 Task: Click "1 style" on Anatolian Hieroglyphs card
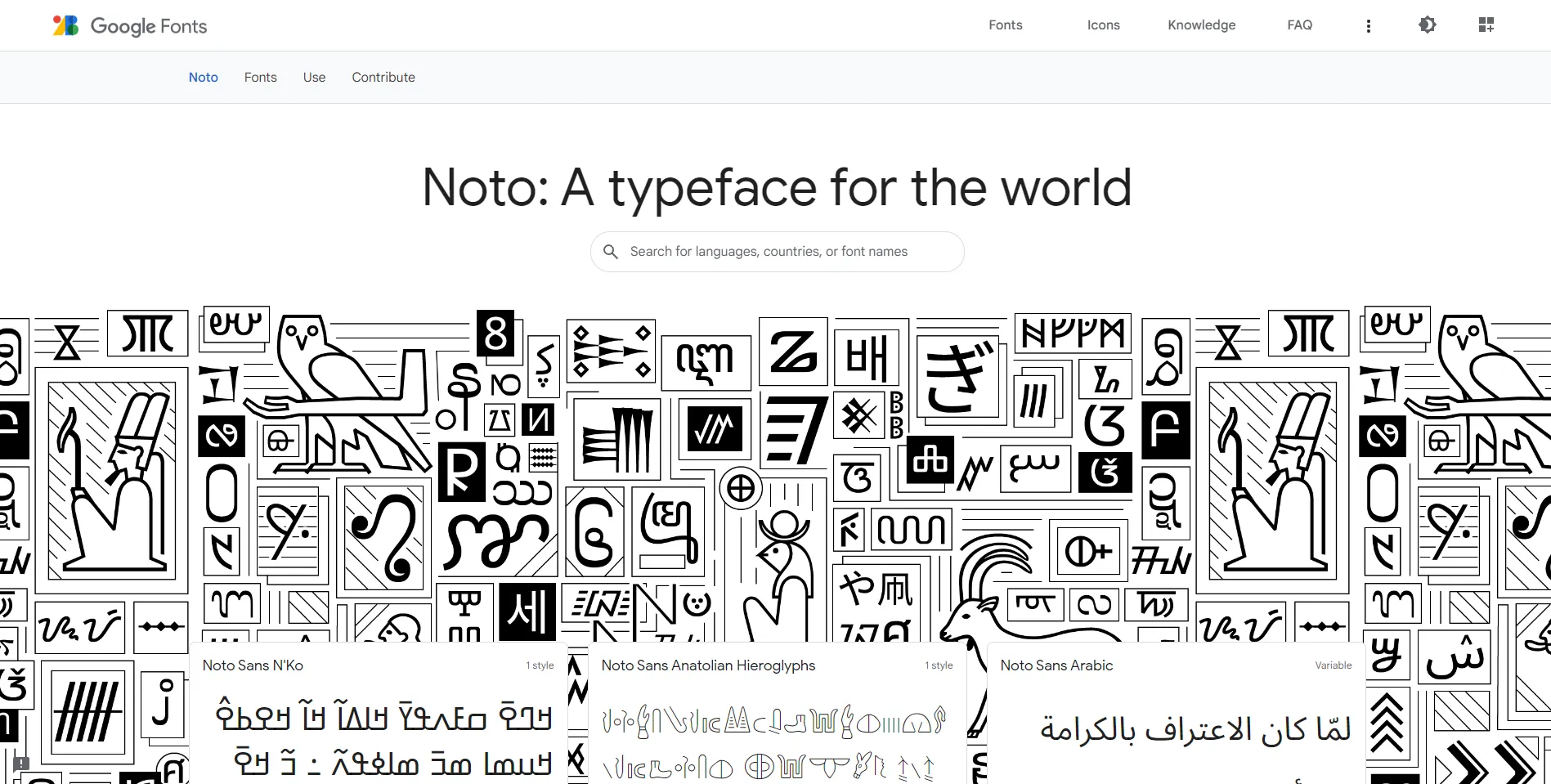pyautogui.click(x=939, y=665)
